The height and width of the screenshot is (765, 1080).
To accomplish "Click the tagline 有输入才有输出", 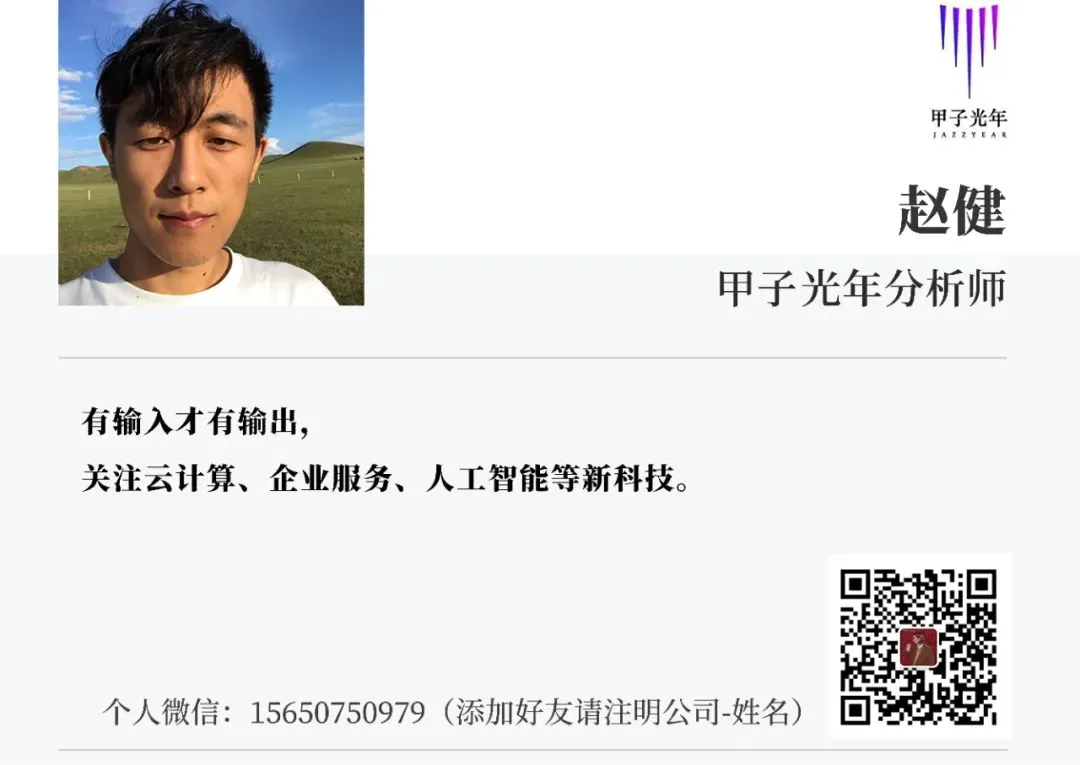I will coord(189,421).
